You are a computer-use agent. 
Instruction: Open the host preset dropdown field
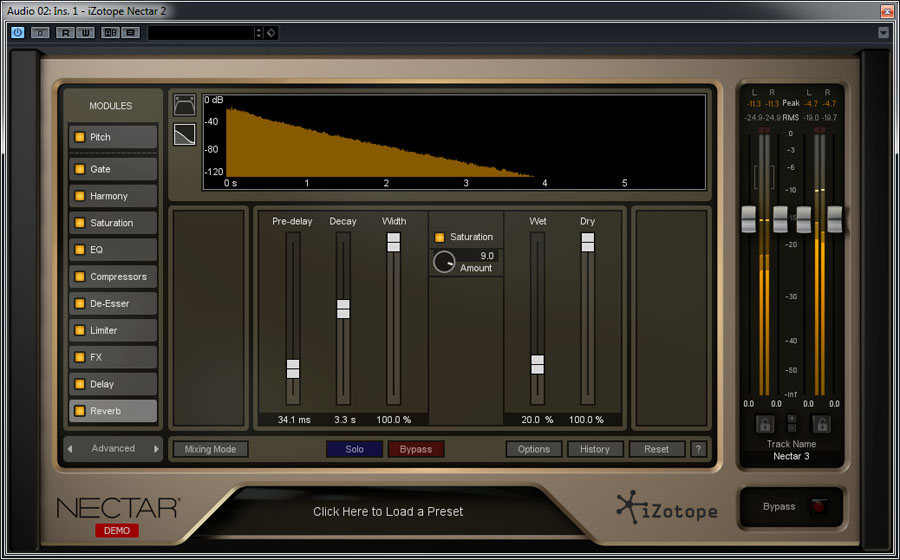coord(205,33)
